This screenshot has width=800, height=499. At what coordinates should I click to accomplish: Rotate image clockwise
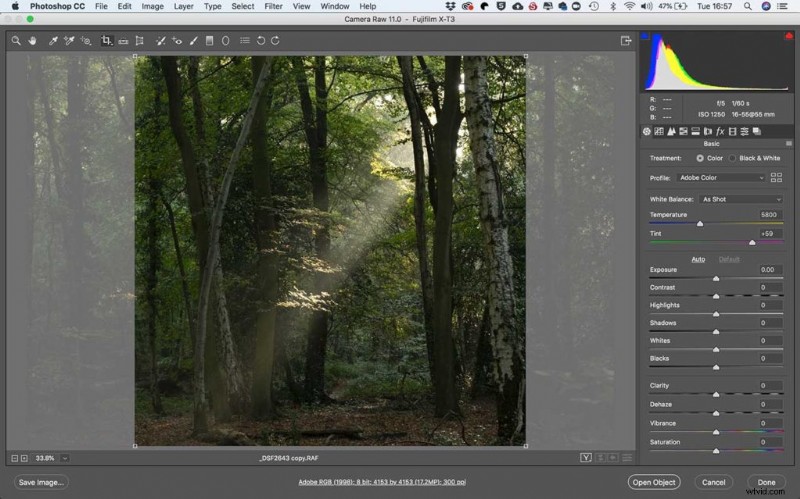coord(276,41)
